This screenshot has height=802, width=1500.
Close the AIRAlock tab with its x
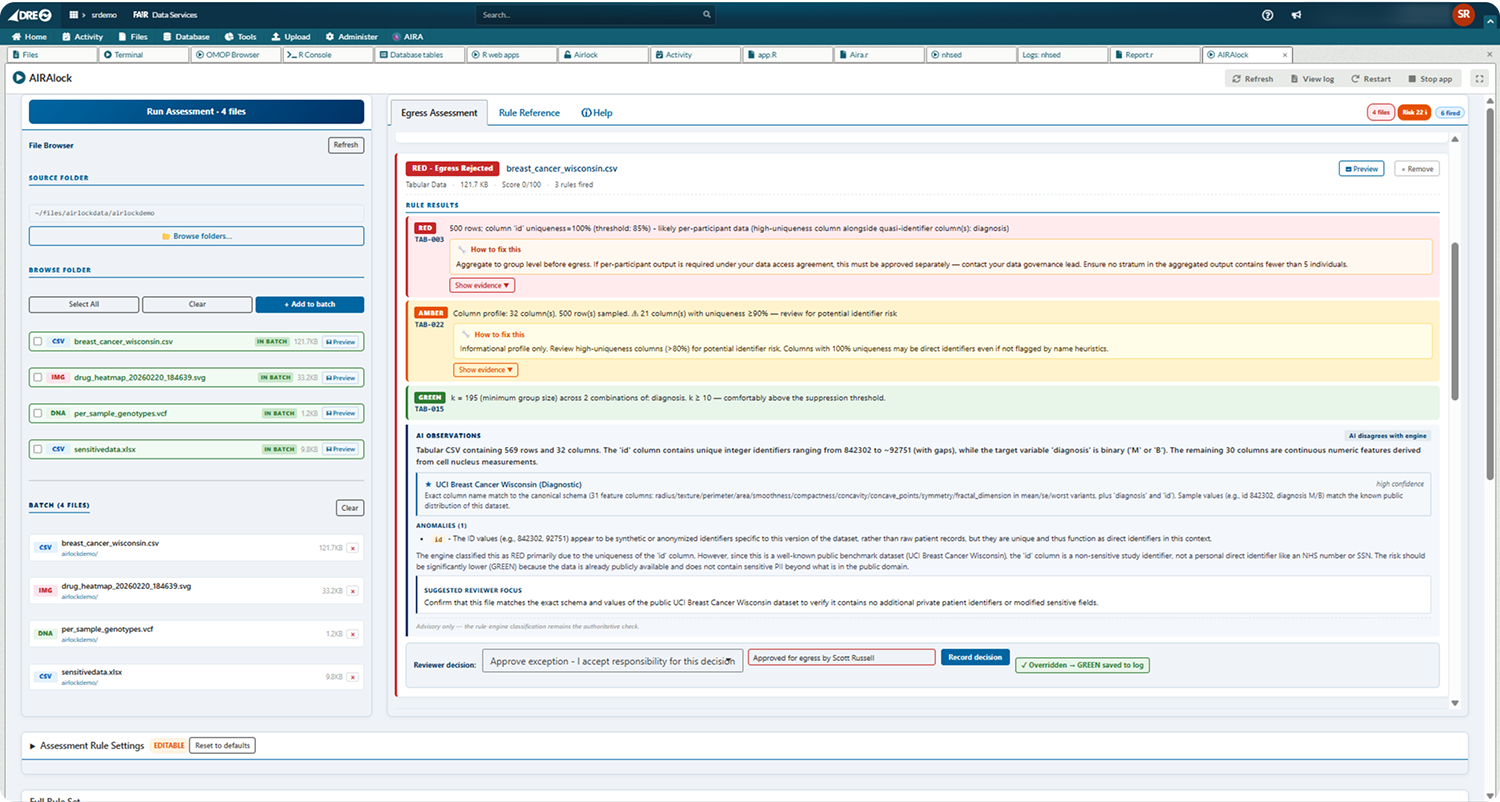point(1284,55)
